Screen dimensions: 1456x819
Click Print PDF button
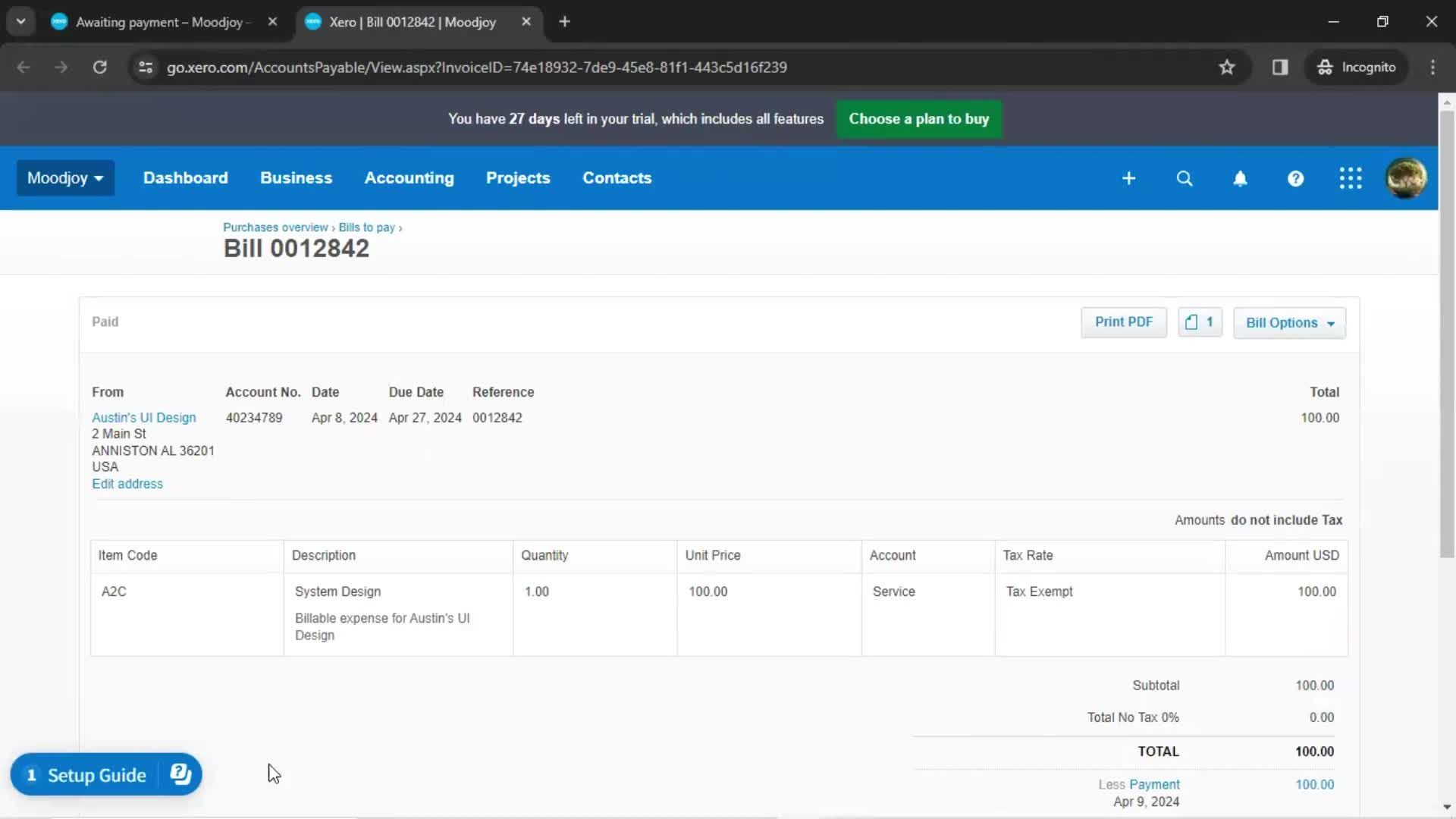click(1123, 322)
